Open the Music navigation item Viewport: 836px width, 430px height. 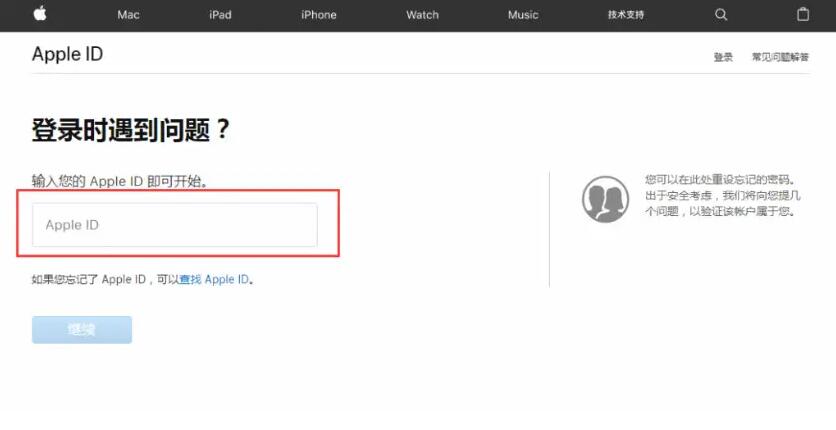(523, 15)
